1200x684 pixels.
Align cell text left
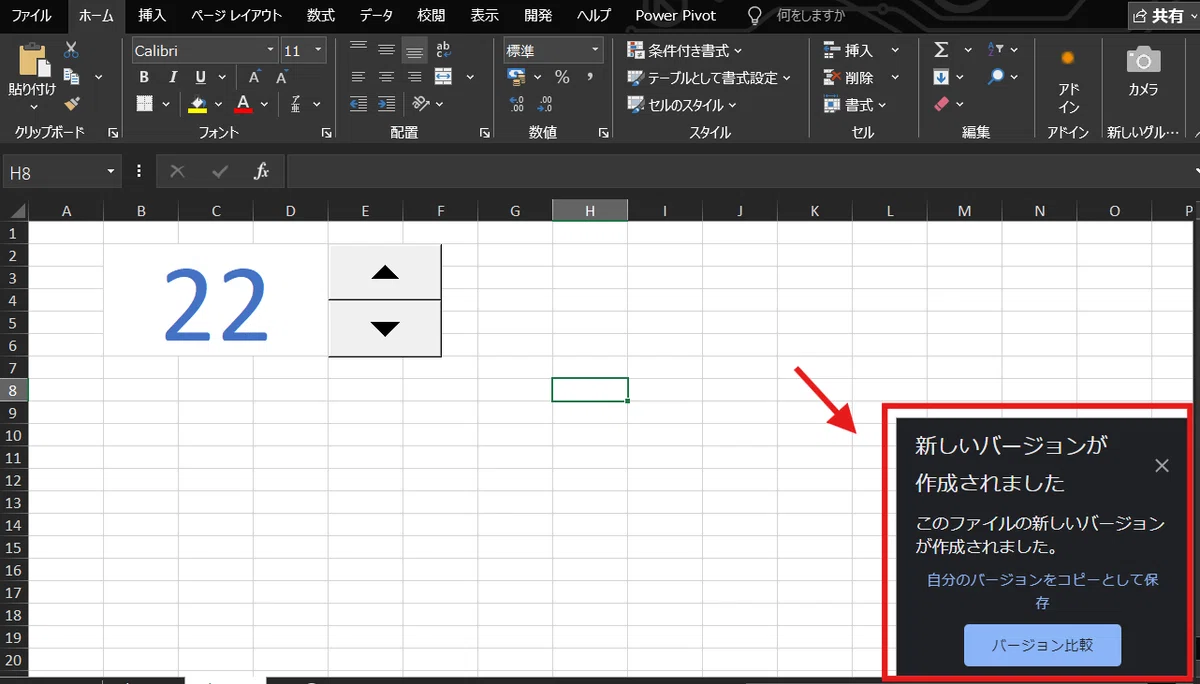pos(358,77)
